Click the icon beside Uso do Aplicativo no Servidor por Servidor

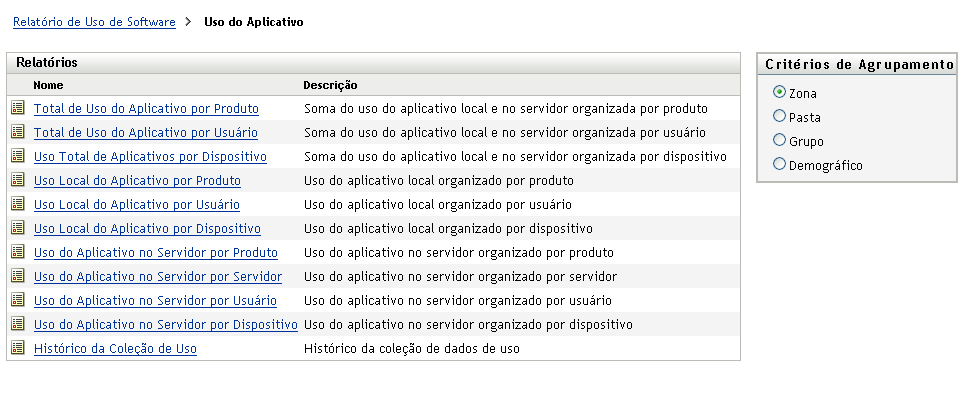coord(17,276)
